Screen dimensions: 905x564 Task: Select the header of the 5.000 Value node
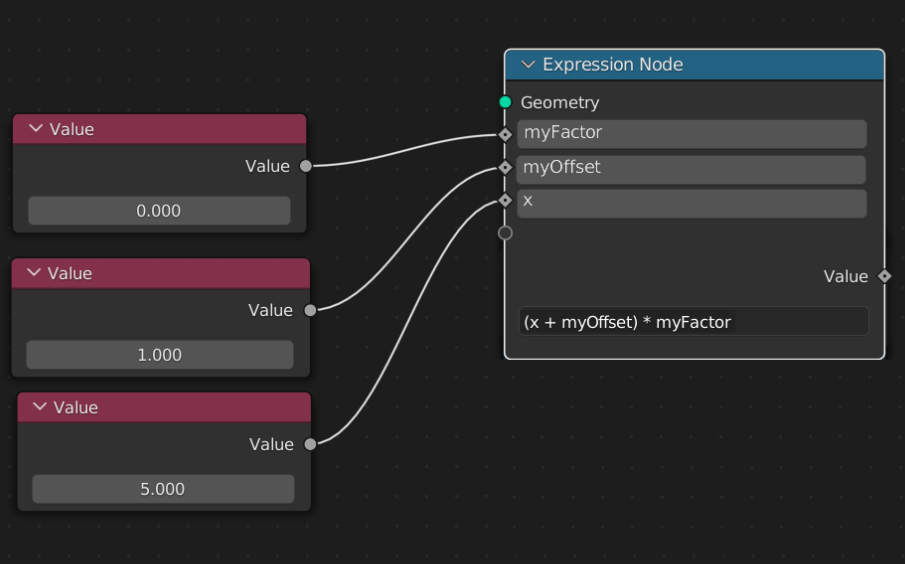click(164, 408)
